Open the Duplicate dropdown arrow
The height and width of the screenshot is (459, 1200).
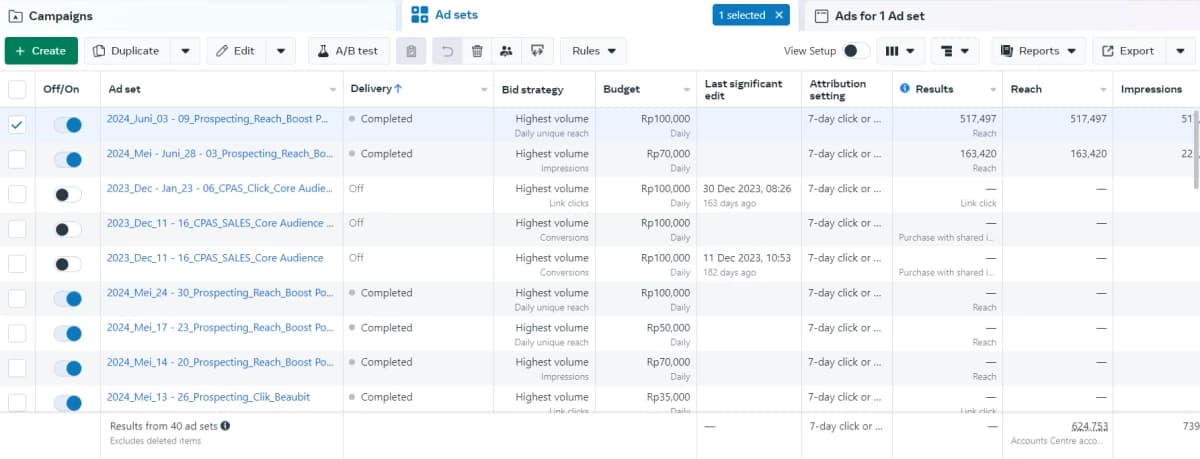(x=185, y=51)
